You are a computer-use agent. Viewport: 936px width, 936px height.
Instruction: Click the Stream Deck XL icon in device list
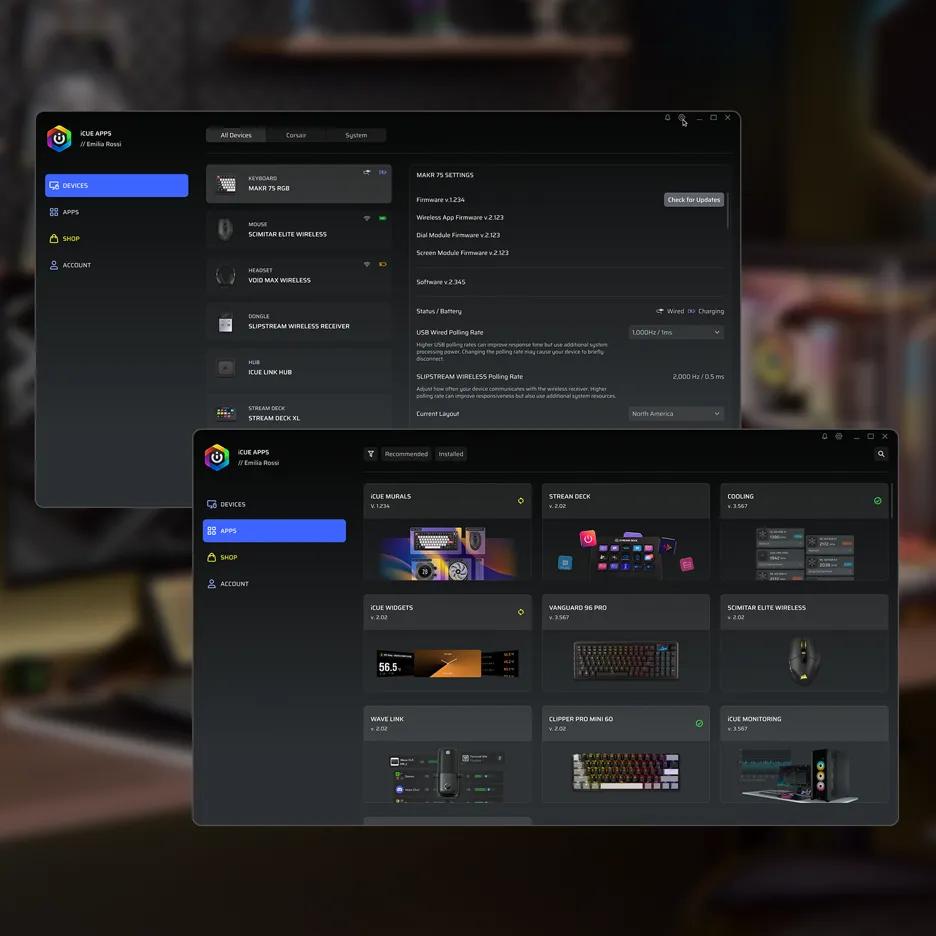[226, 413]
